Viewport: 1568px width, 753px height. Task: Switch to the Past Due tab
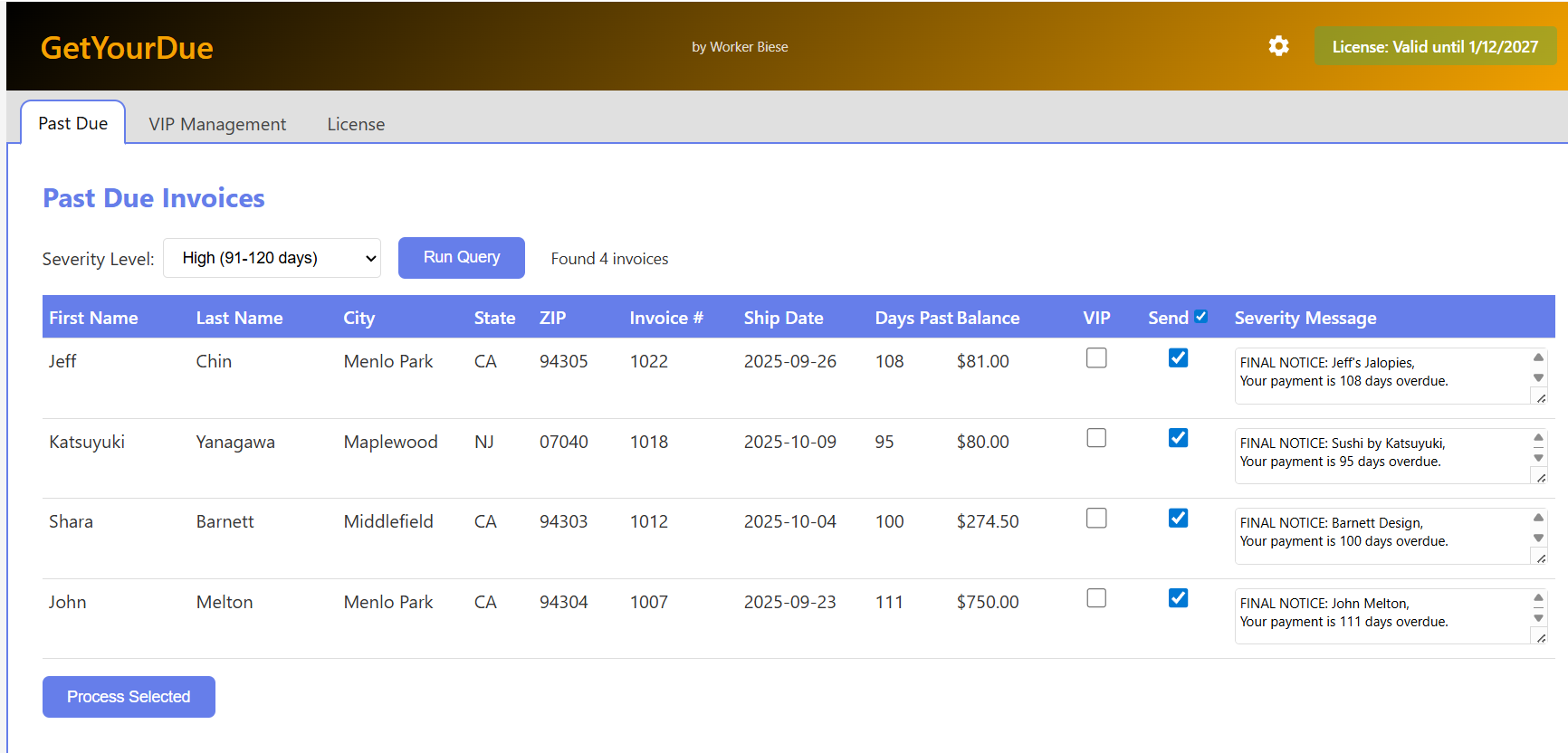73,123
